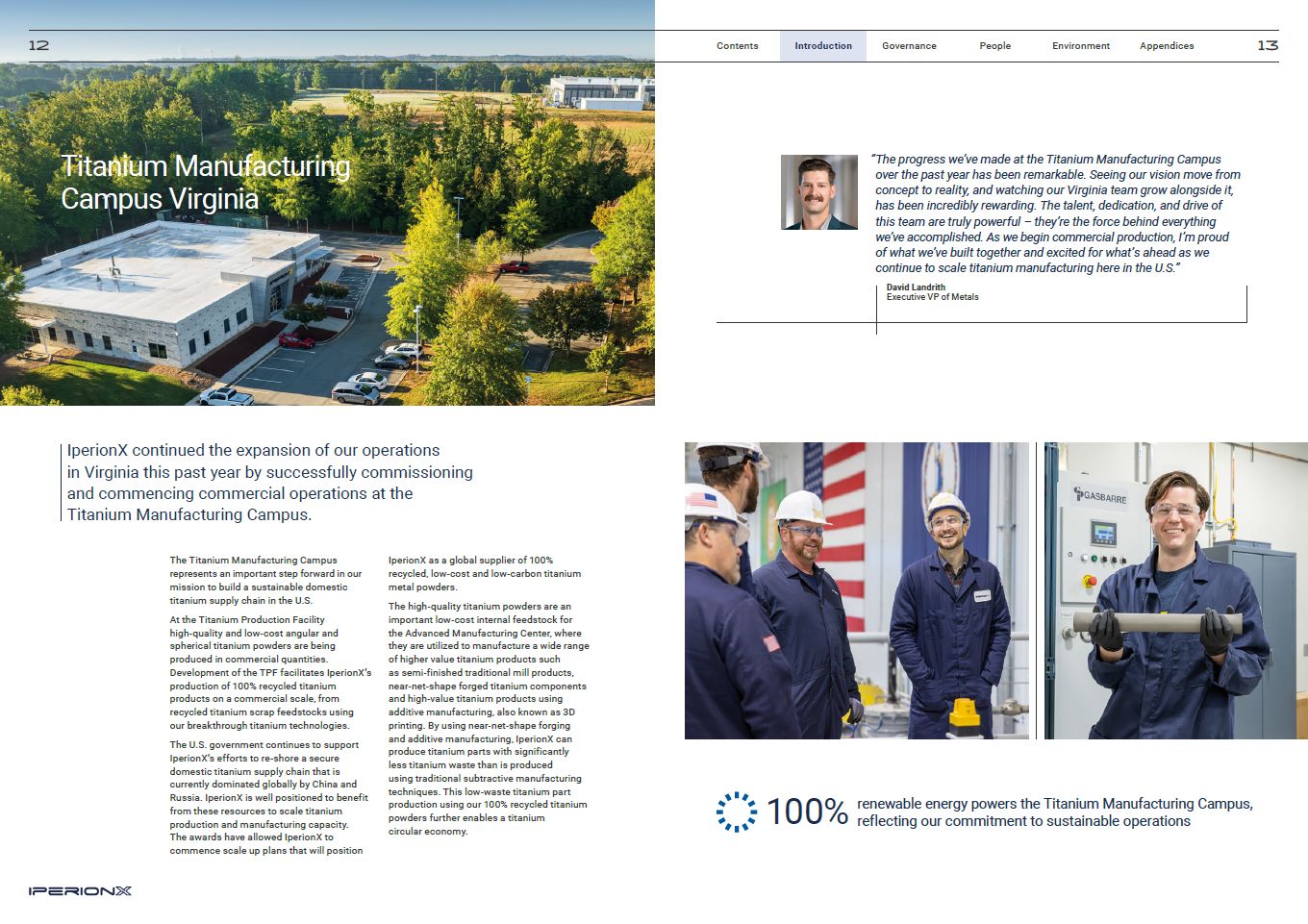
Task: Click paragraph starting 'IperionX as a global supplier'
Action: [x=485, y=573]
